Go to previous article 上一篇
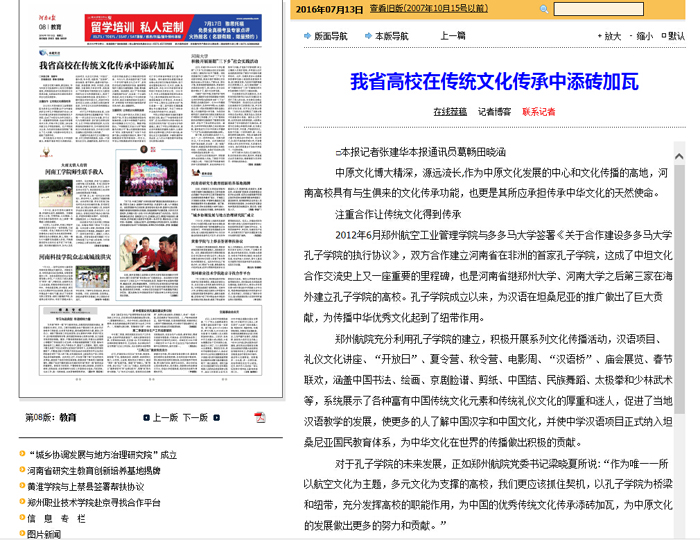 (x=453, y=36)
